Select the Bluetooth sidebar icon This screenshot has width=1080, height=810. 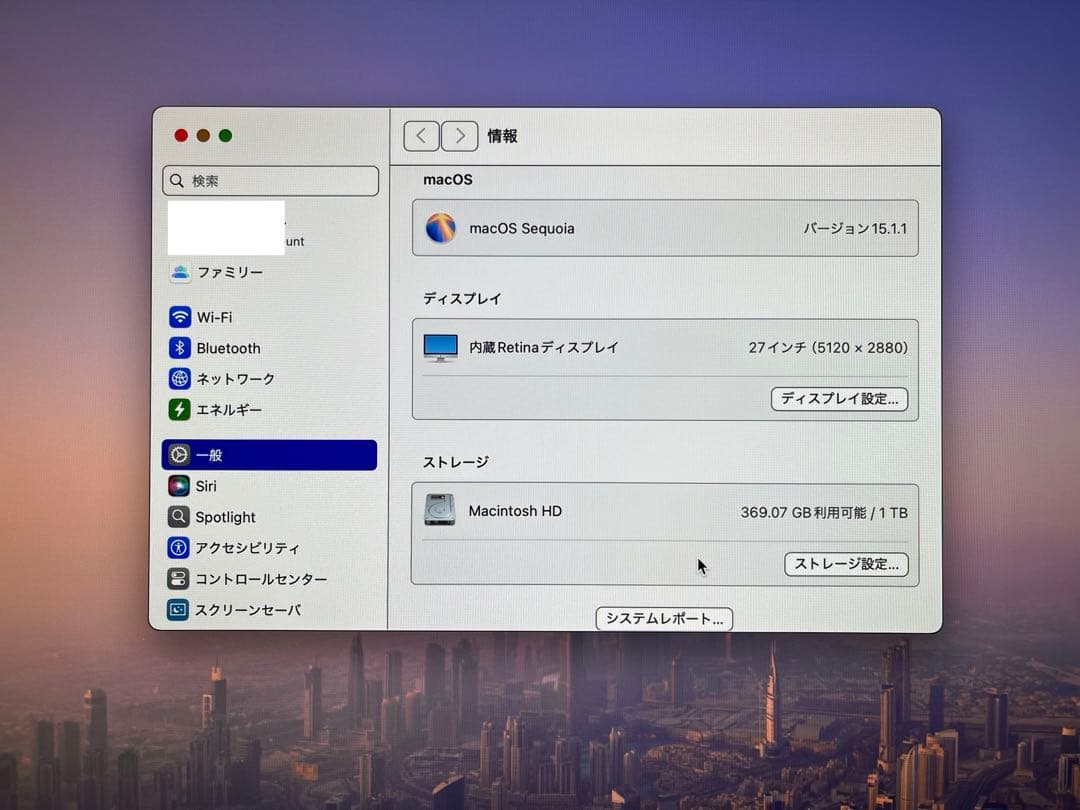coord(230,348)
